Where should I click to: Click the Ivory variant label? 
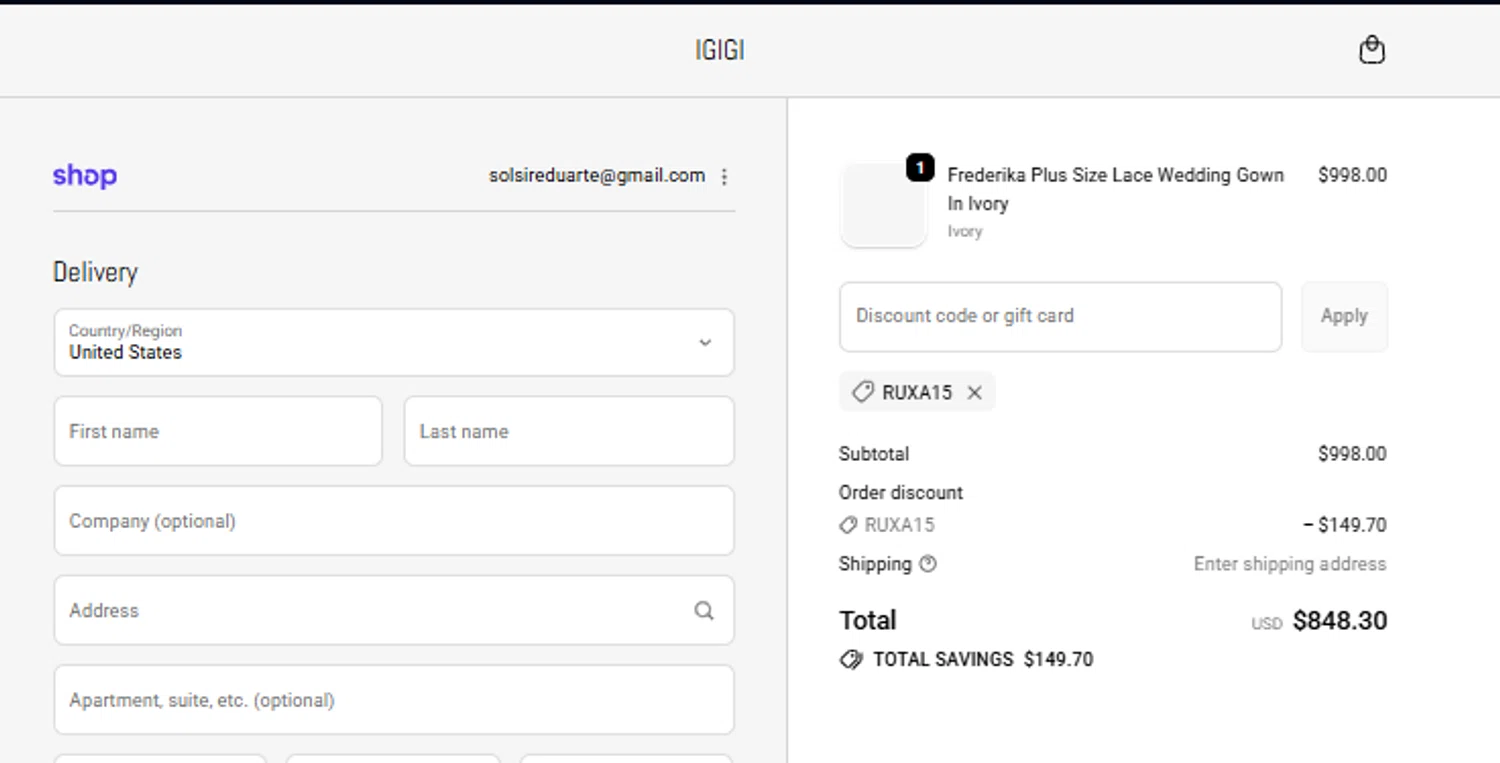tap(965, 232)
